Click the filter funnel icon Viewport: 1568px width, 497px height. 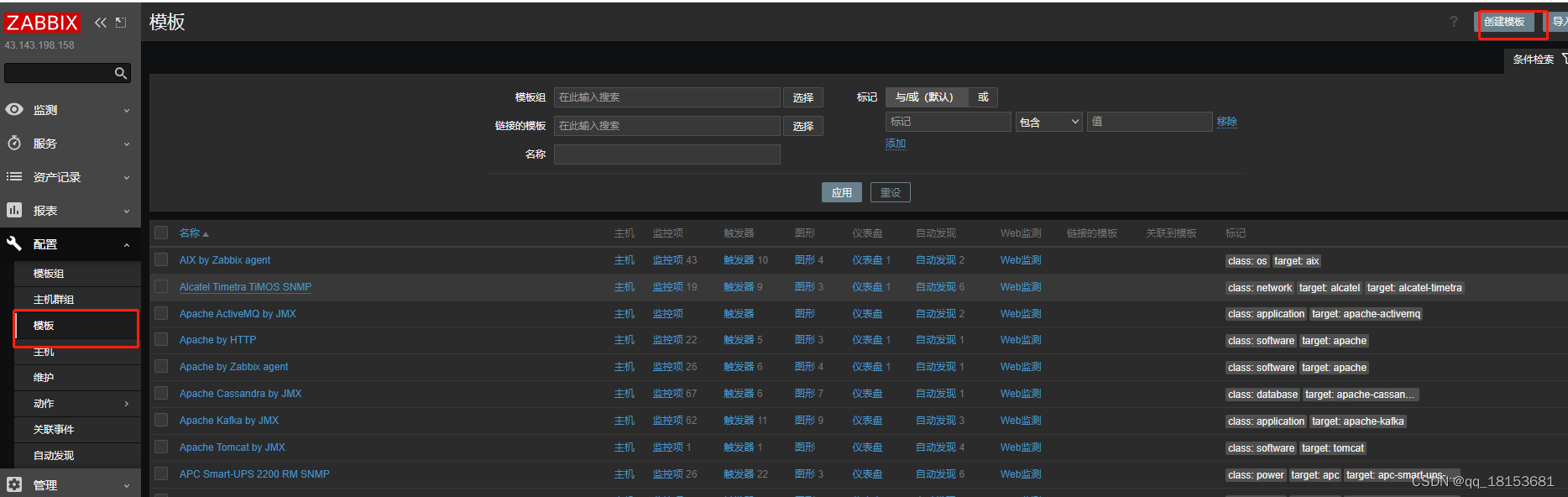(1564, 59)
